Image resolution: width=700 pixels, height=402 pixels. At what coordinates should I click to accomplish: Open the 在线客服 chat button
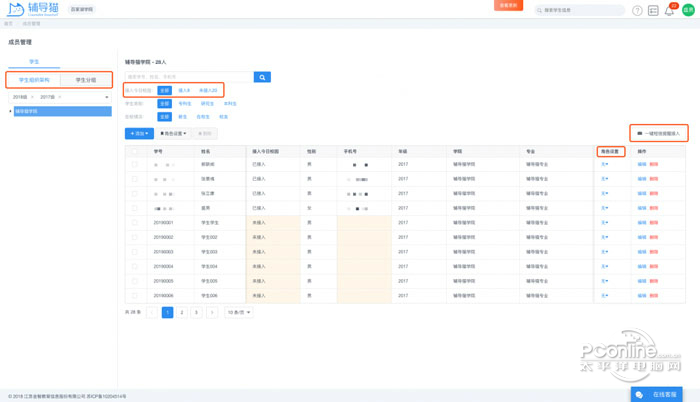[656, 394]
